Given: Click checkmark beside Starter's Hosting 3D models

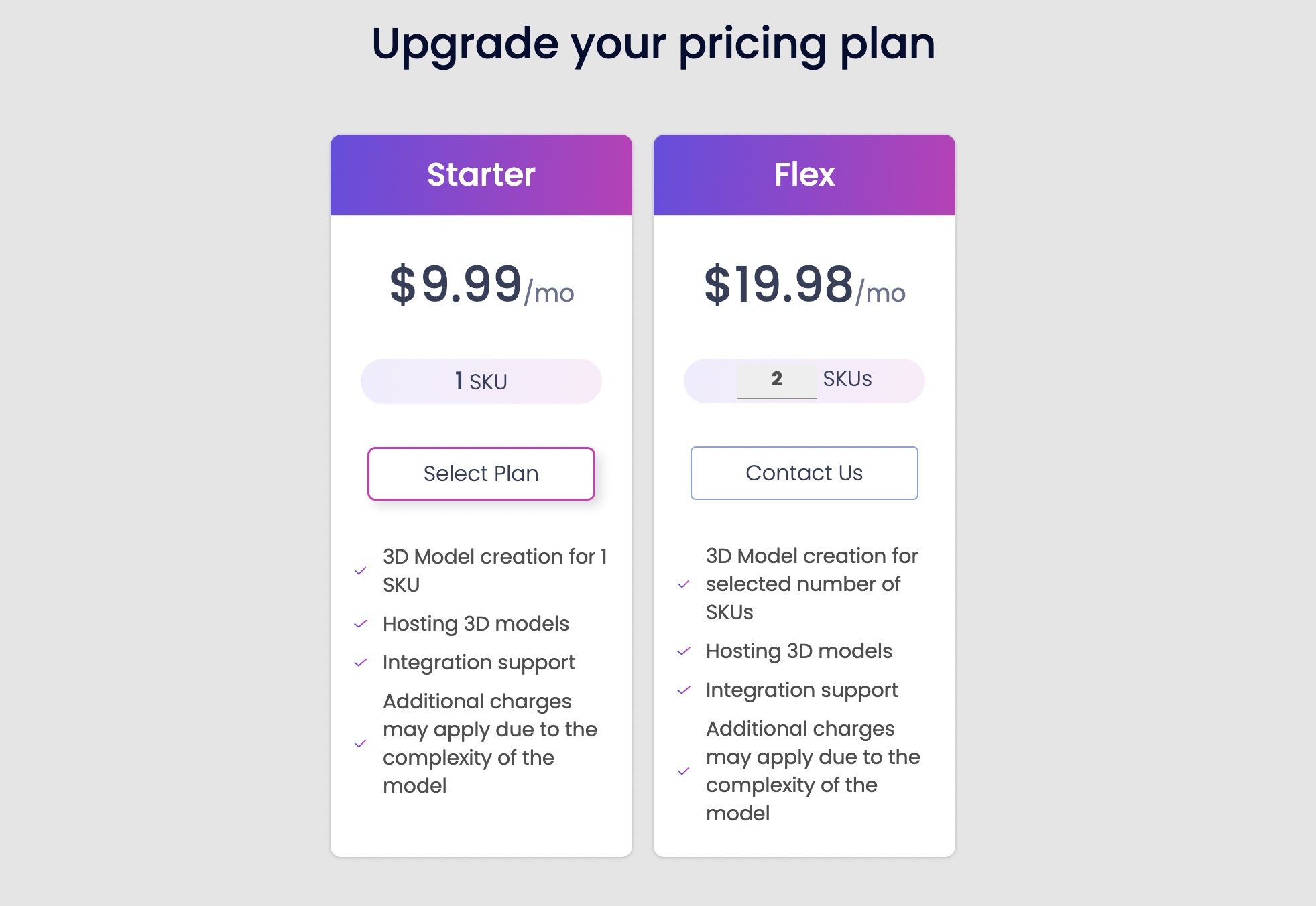Looking at the screenshot, I should point(361,624).
